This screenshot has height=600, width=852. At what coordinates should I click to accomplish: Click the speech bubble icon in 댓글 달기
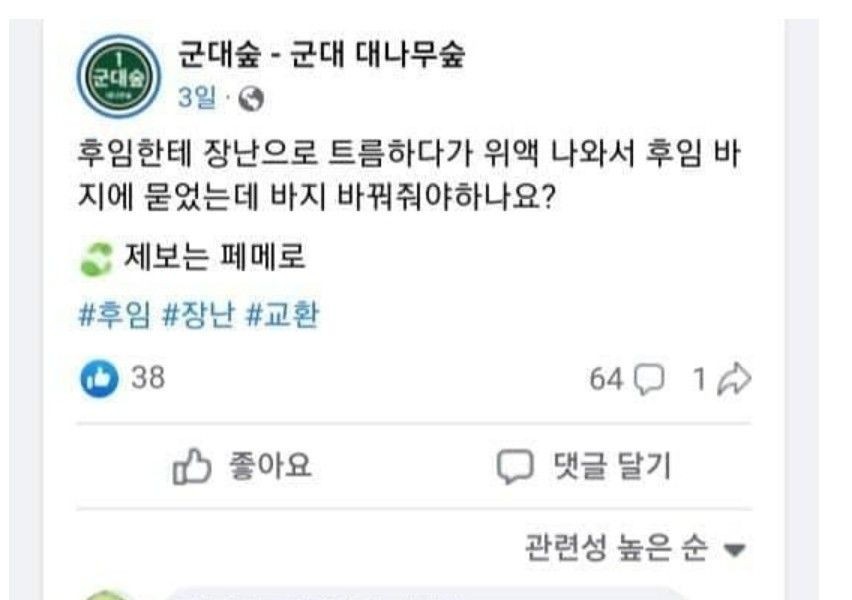tap(517, 467)
